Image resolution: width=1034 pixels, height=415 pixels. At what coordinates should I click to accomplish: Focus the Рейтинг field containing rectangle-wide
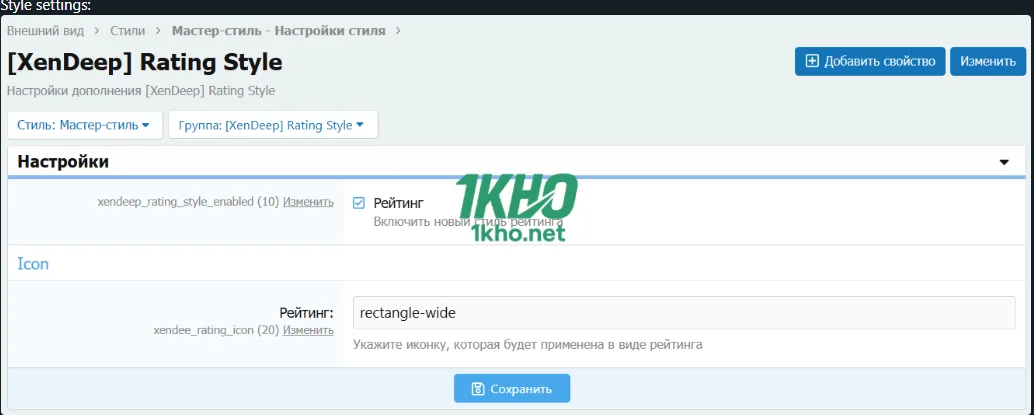(x=683, y=313)
